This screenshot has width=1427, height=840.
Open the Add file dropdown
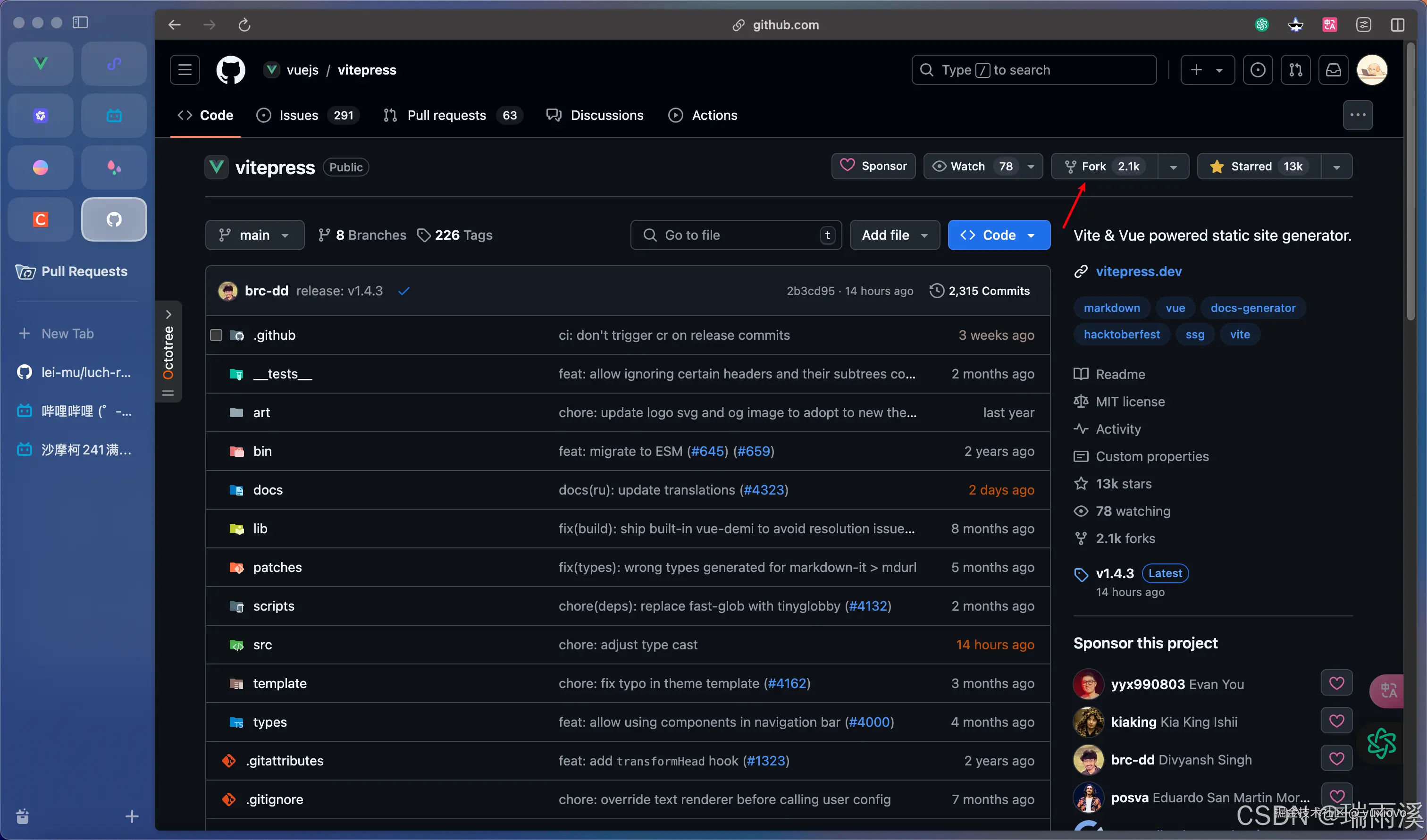tap(894, 235)
